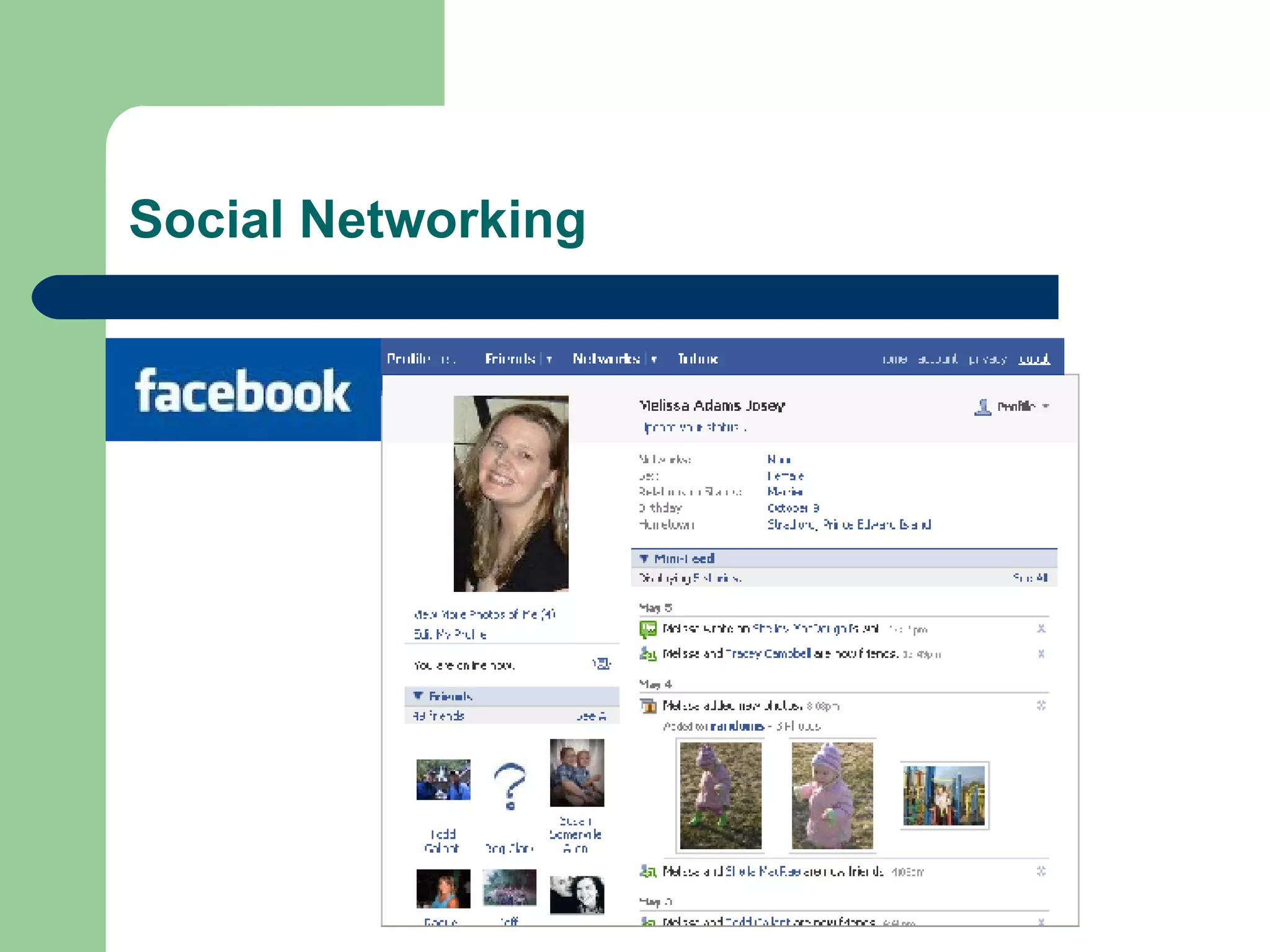Click Melissa's large profile photo
Screen dimensions: 1270x952
511,493
